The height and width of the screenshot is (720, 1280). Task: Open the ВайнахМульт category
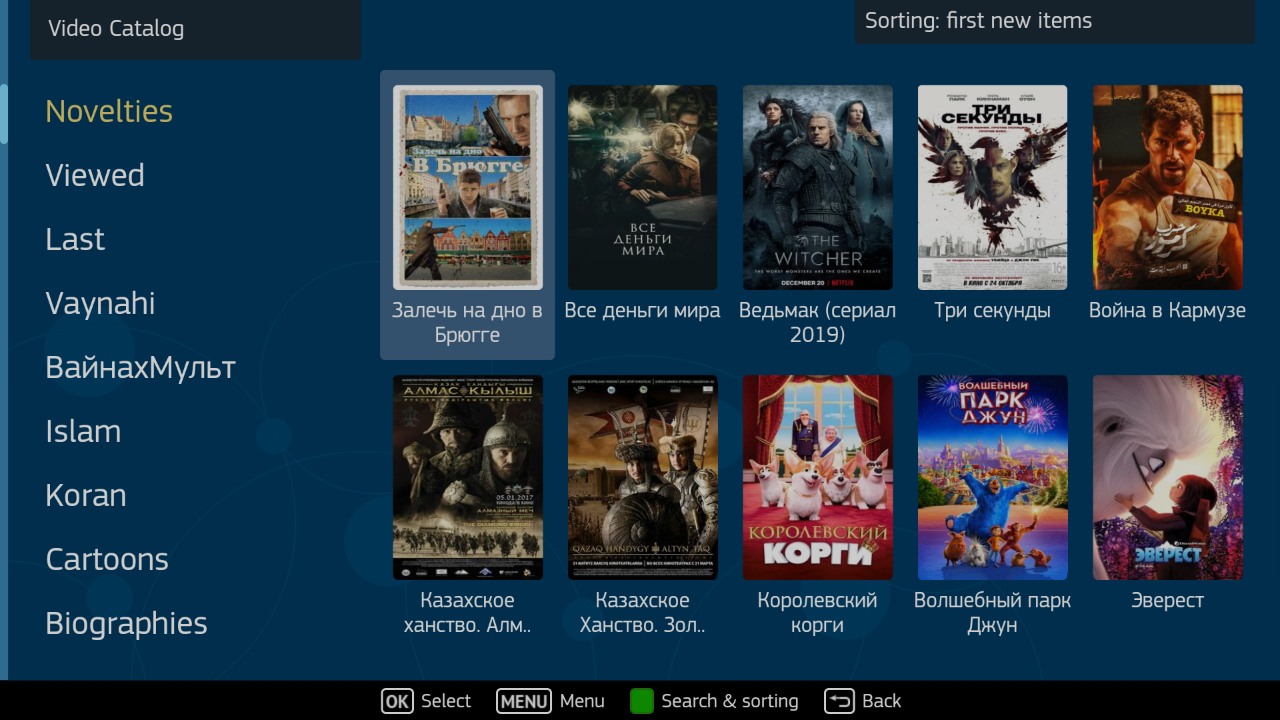point(141,367)
